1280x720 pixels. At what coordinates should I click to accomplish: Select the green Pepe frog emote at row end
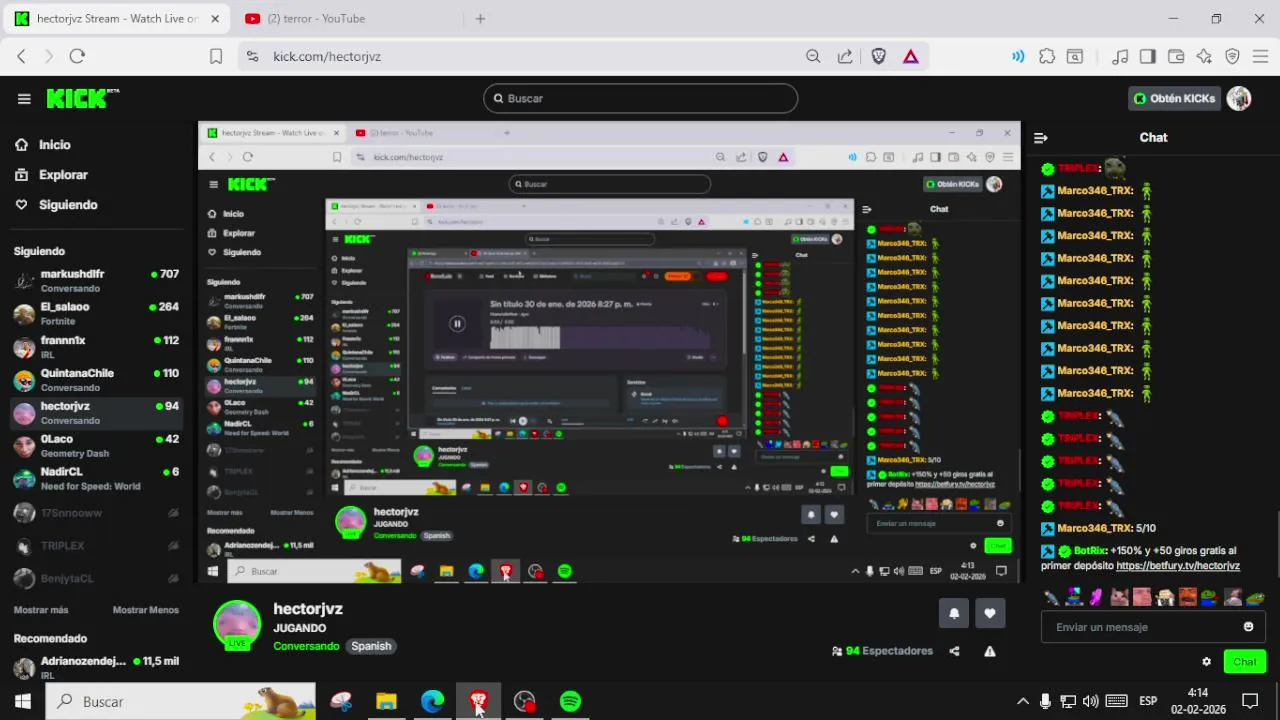(x=1255, y=597)
